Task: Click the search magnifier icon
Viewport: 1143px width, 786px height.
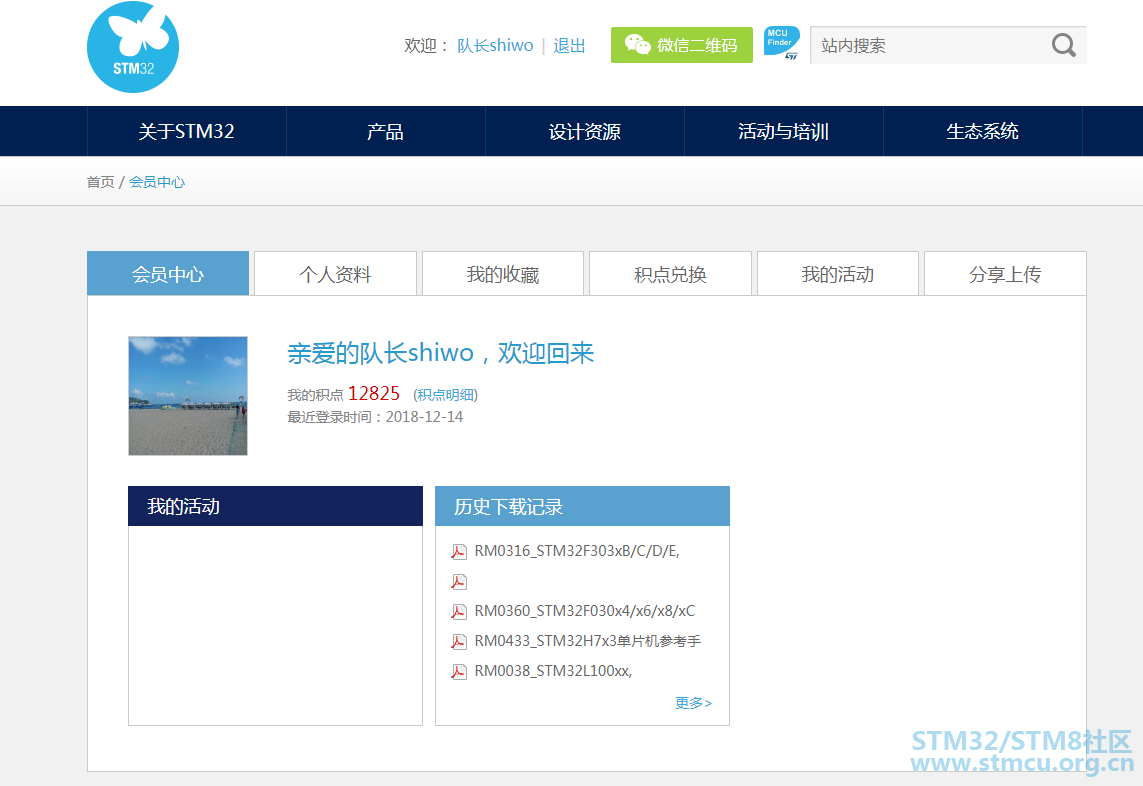Action: coord(1064,45)
